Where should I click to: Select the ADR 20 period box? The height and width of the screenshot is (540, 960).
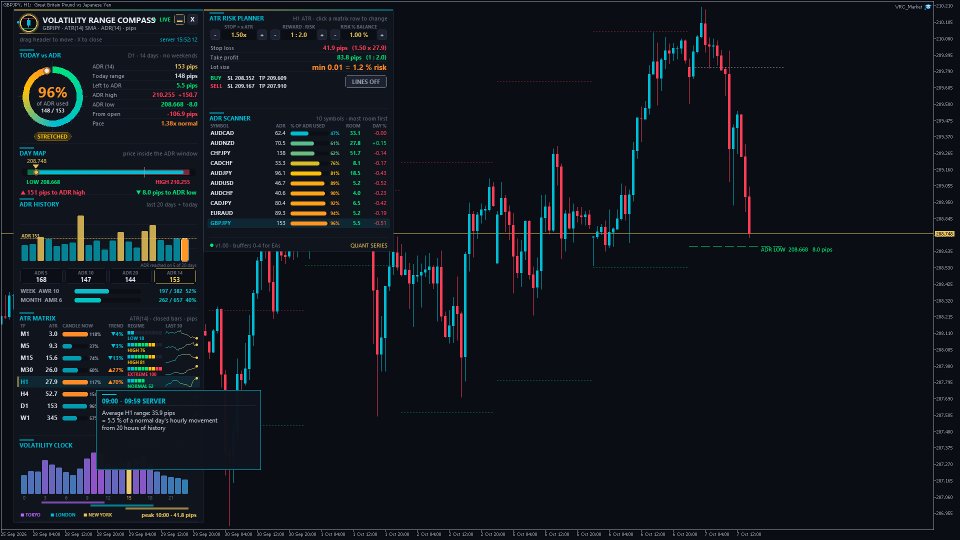point(130,277)
